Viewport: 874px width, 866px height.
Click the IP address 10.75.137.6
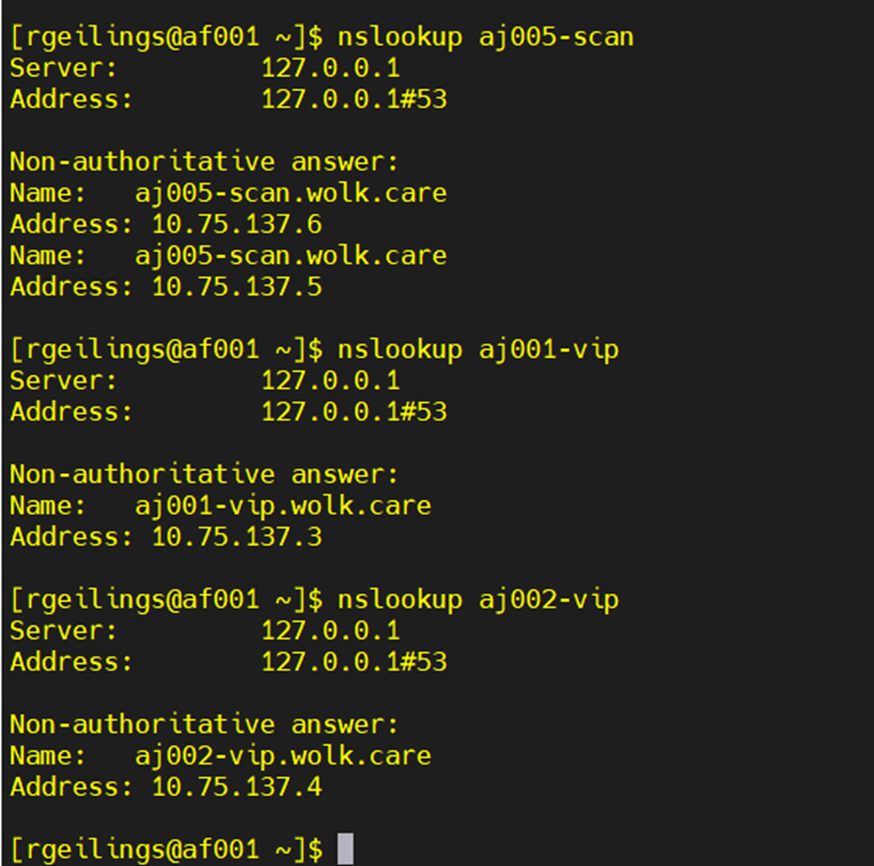coord(237,224)
